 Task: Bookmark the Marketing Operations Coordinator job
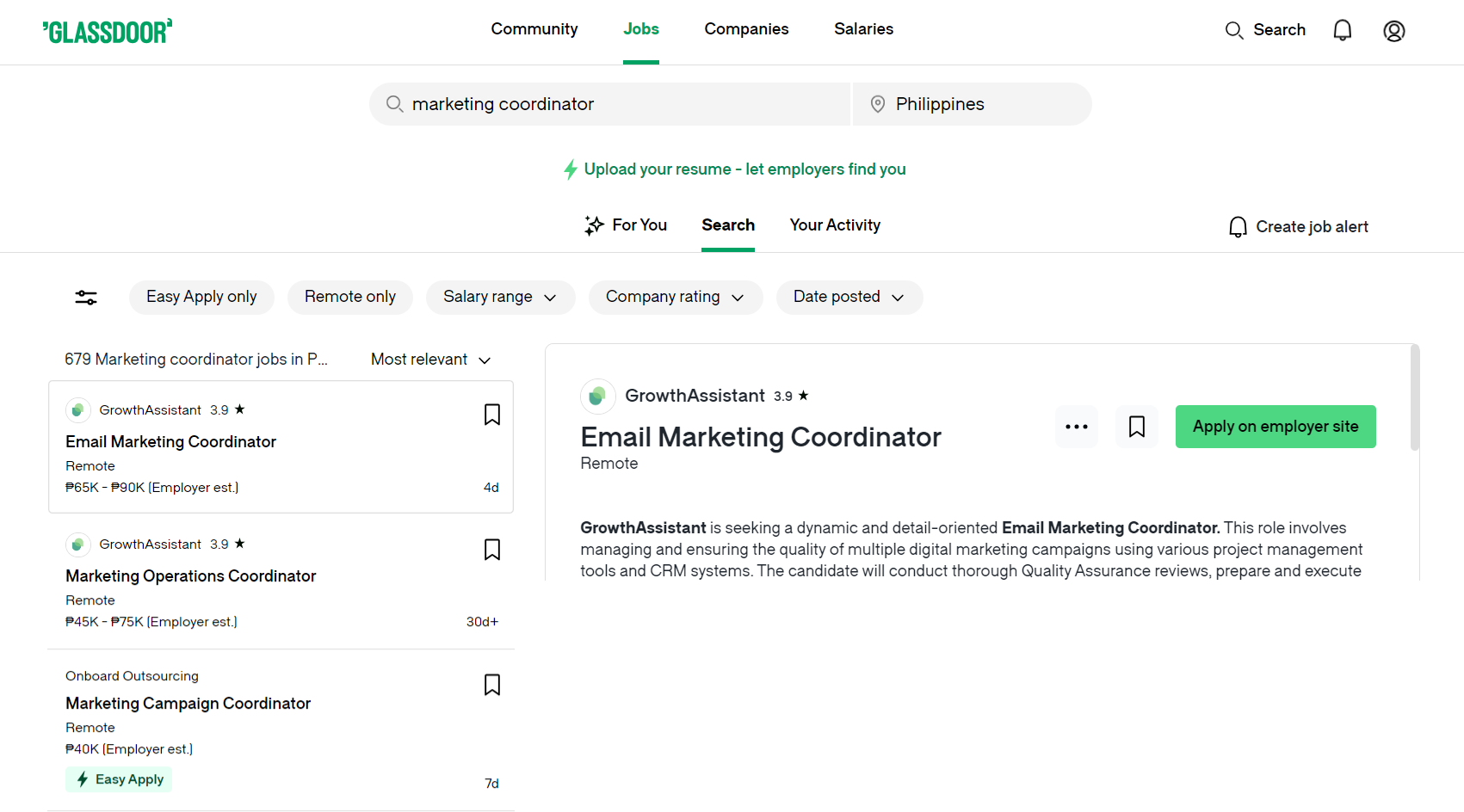492,550
